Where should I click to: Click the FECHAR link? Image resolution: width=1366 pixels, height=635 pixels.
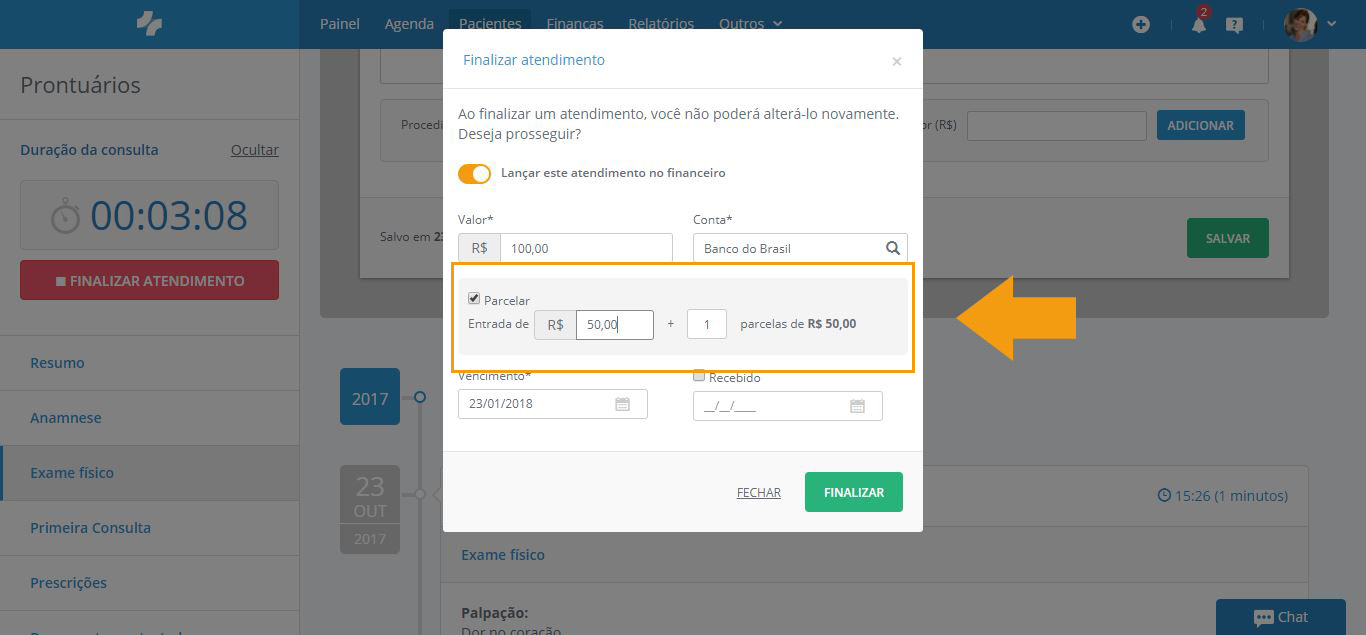click(x=759, y=493)
